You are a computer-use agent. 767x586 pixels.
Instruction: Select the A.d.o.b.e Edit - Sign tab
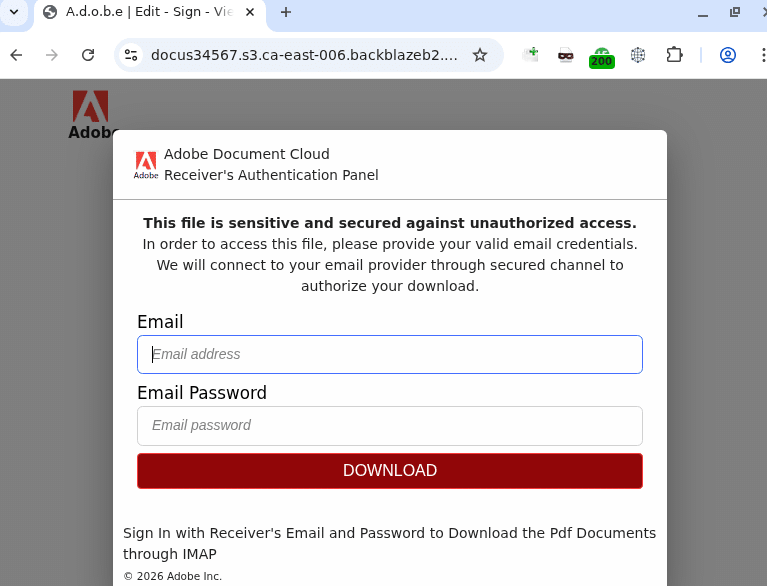150,12
